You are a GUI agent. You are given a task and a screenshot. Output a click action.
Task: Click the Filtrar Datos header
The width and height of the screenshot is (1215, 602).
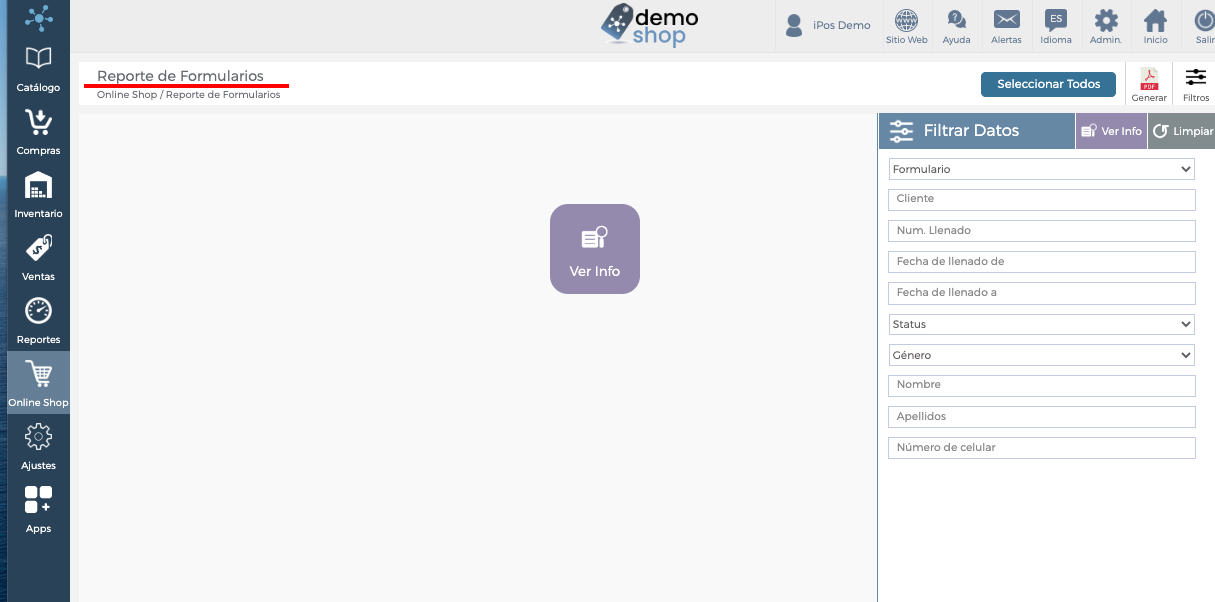[x=977, y=131]
